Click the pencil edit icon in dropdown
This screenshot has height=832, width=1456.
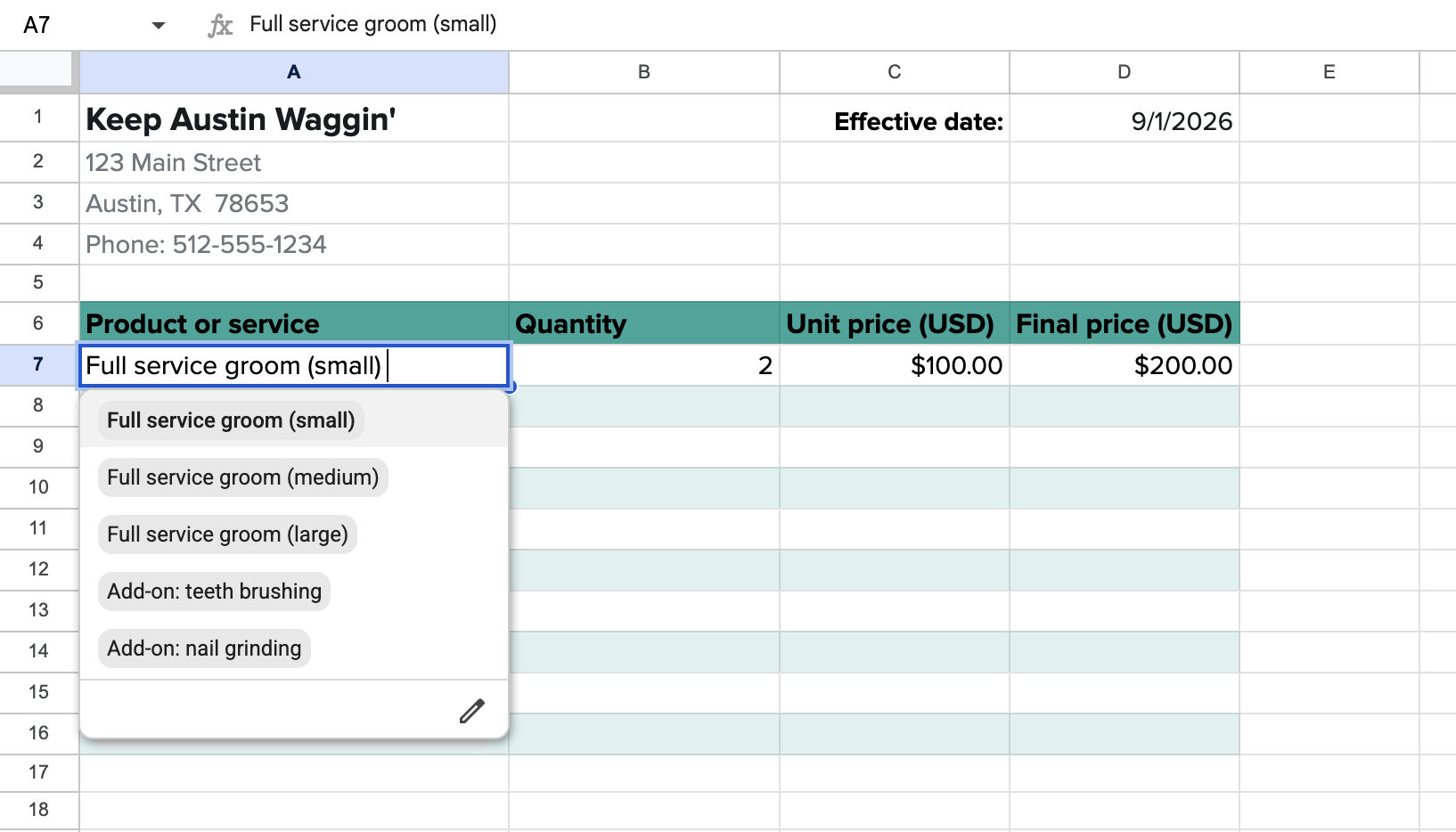click(x=471, y=711)
